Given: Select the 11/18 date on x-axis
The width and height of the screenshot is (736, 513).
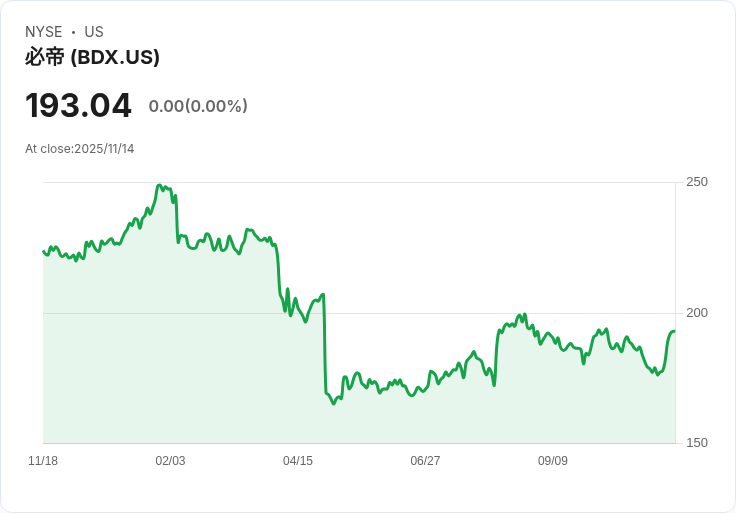Looking at the screenshot, I should 43,461.
